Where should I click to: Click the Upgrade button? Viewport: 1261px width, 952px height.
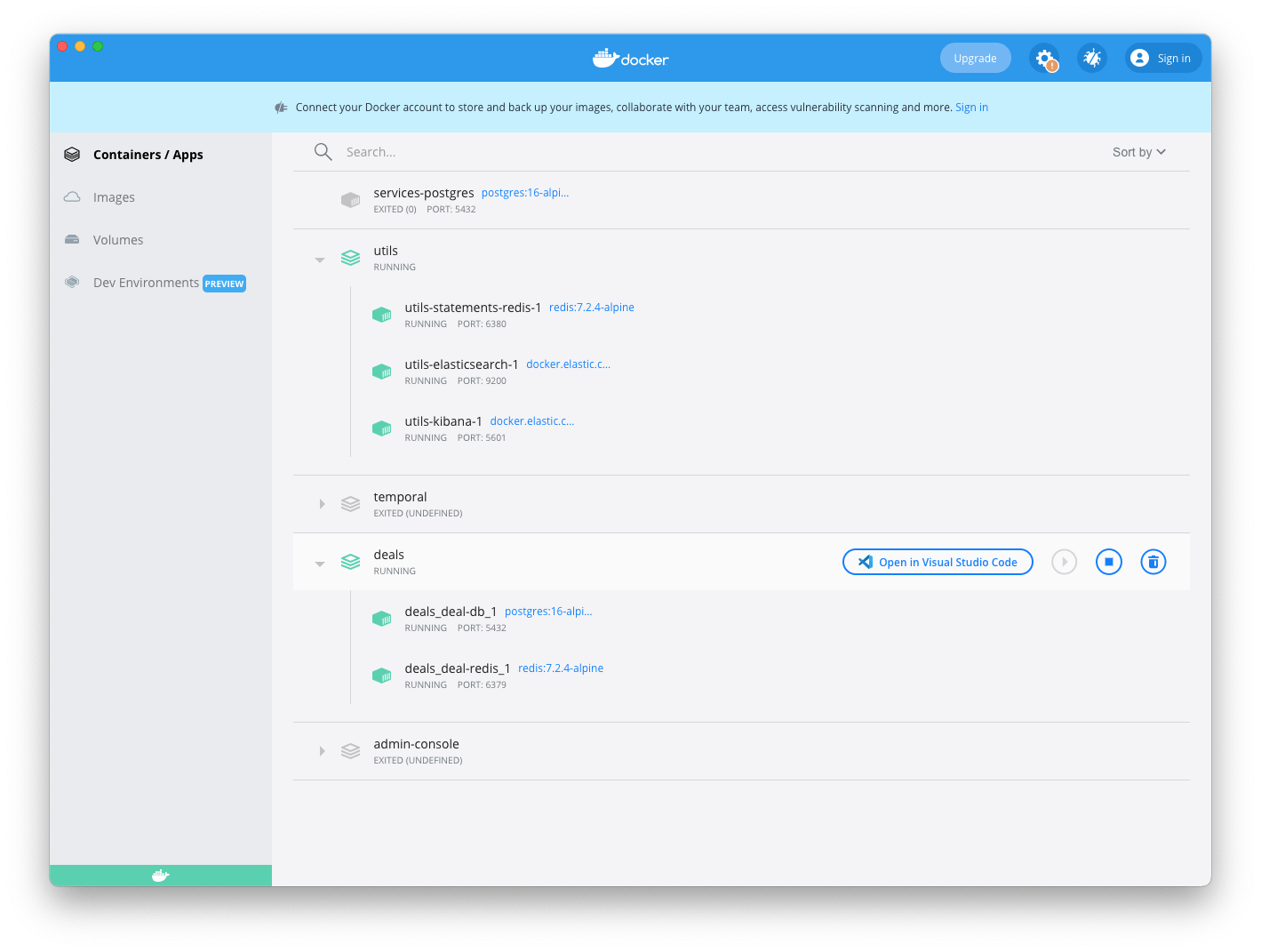pyautogui.click(x=976, y=59)
